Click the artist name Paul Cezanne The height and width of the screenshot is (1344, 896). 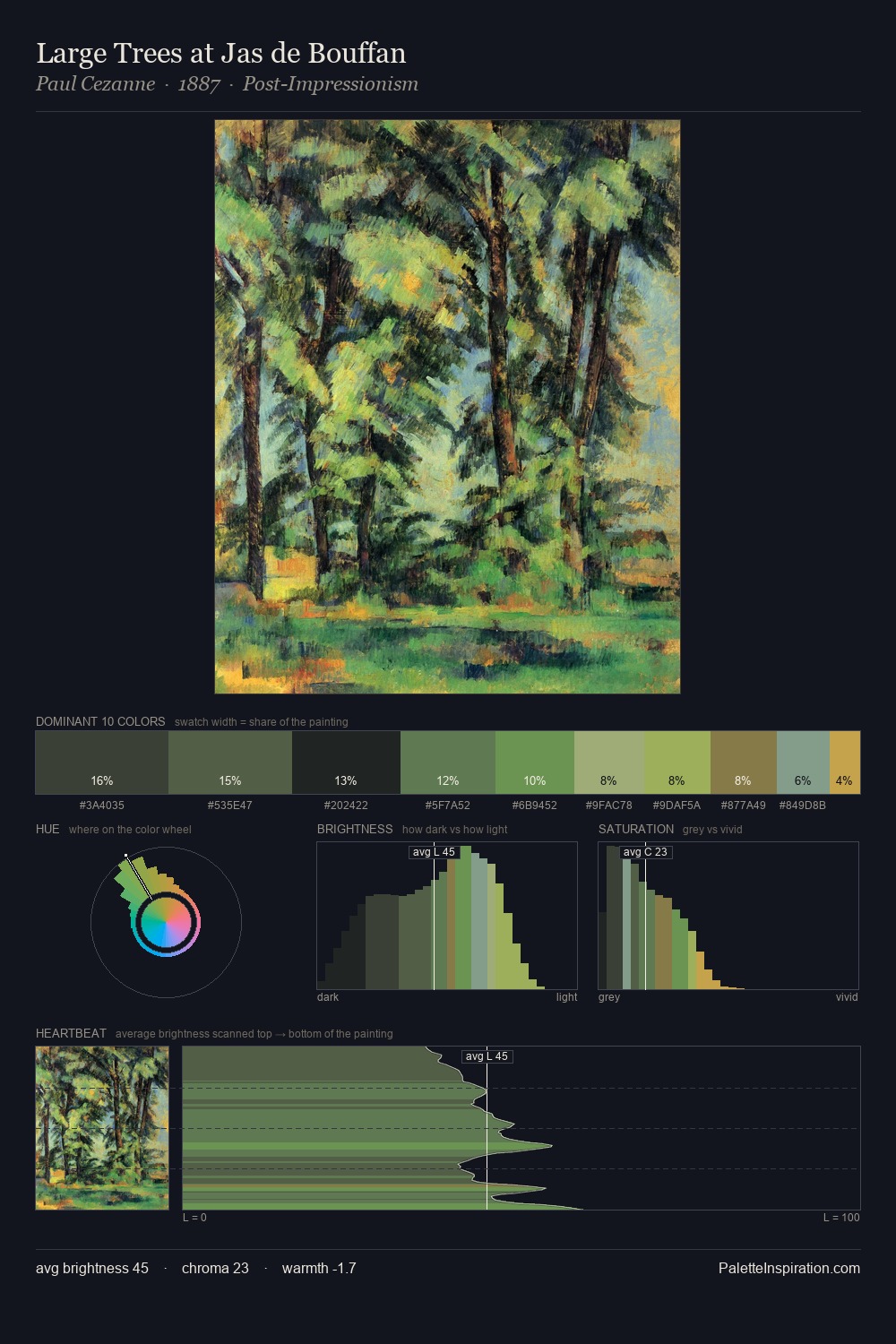pos(95,84)
